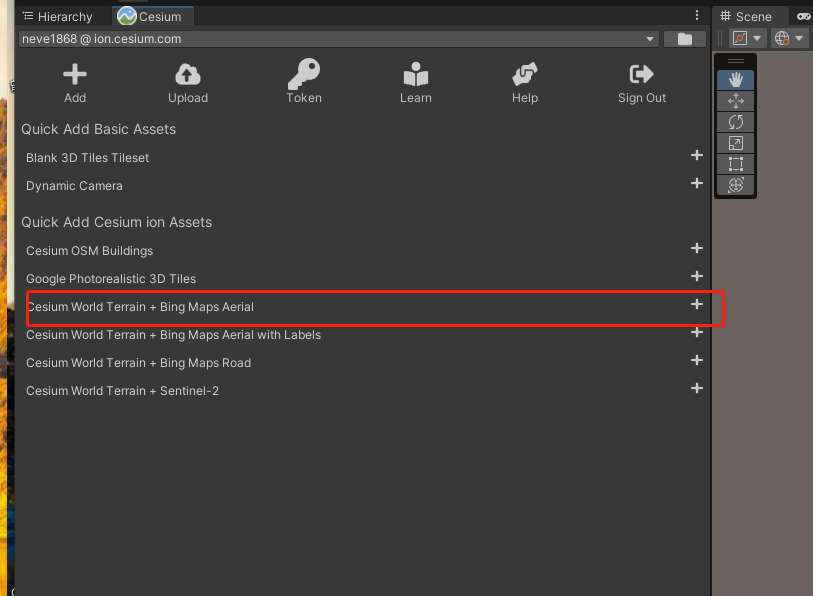This screenshot has width=813, height=596.
Task: Select the Rotate tool
Action: point(735,122)
